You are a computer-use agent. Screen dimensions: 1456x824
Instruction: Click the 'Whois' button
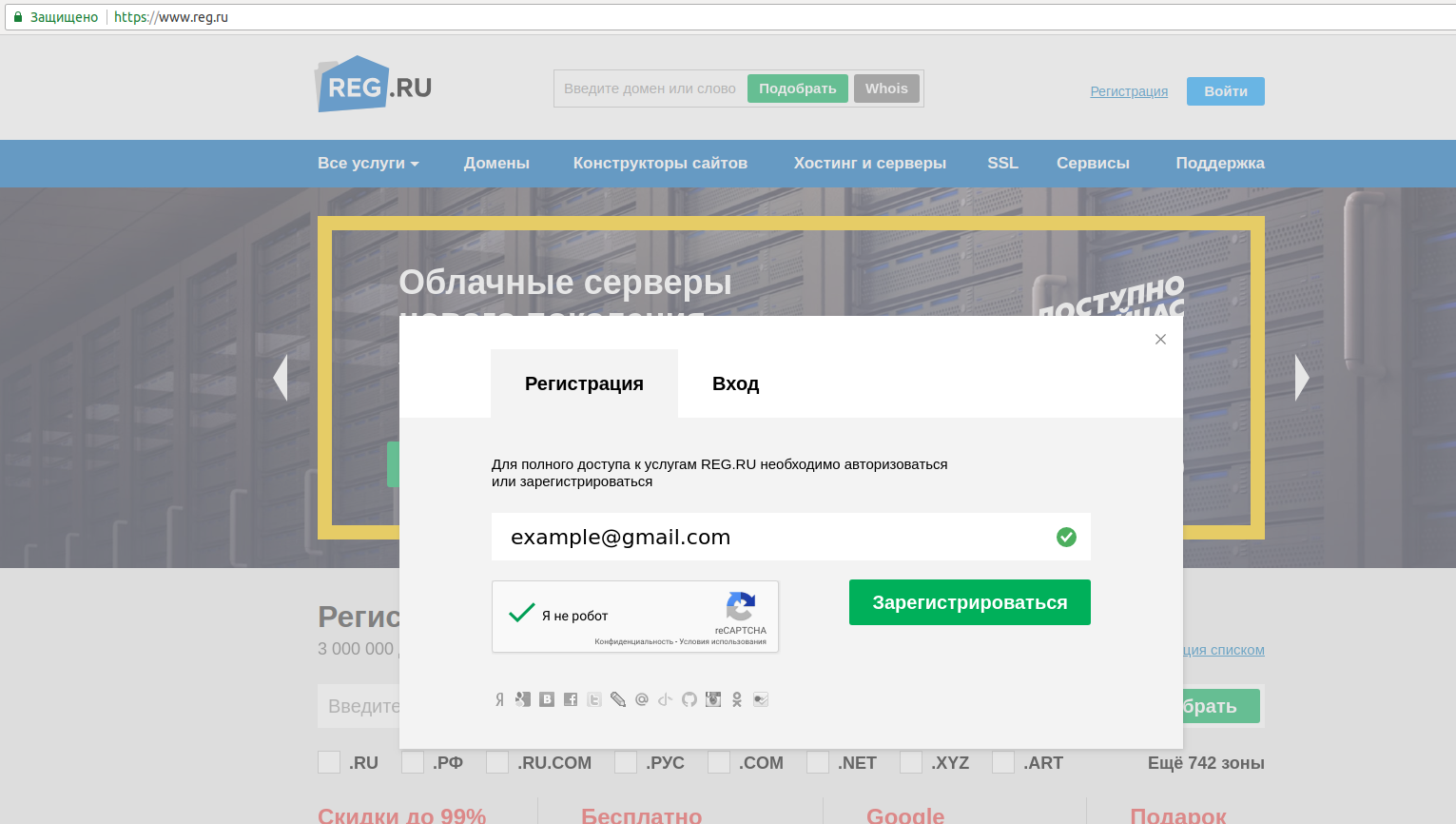886,88
